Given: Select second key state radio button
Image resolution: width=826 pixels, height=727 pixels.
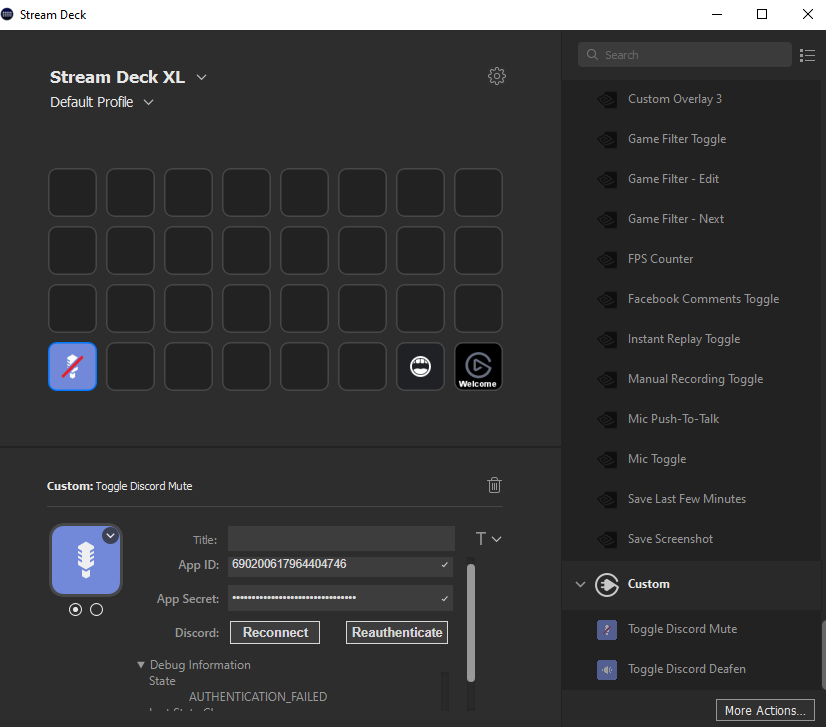Looking at the screenshot, I should 96,610.
